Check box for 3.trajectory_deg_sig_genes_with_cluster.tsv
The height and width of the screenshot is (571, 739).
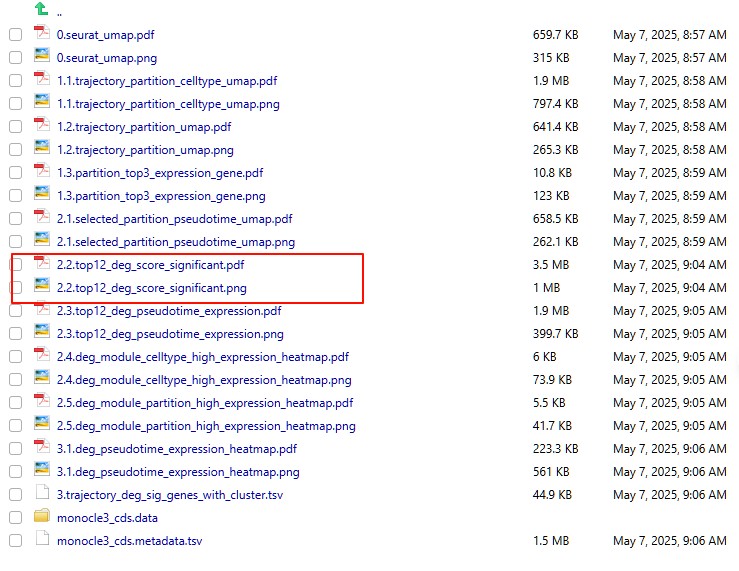pos(16,495)
